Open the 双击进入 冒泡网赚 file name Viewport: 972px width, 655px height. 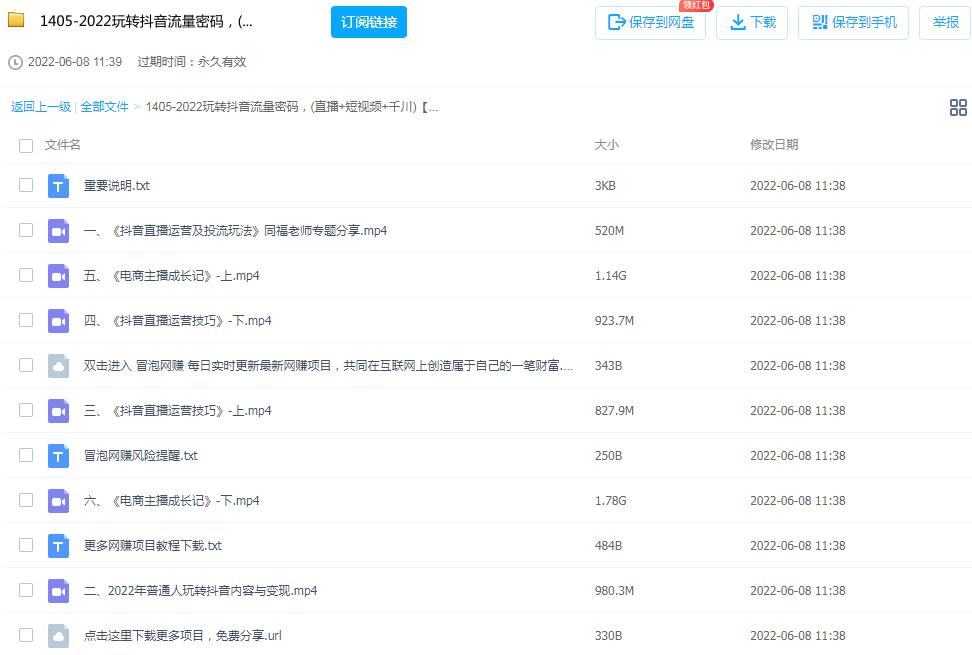pos(329,366)
